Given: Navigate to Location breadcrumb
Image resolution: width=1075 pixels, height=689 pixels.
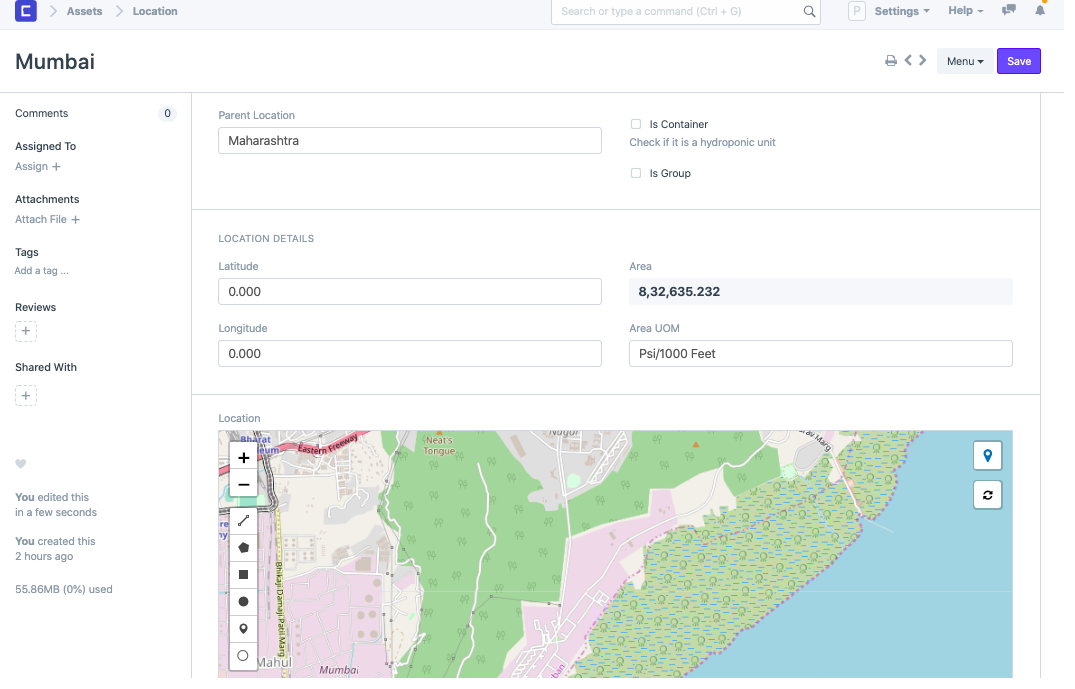Looking at the screenshot, I should 155,11.
